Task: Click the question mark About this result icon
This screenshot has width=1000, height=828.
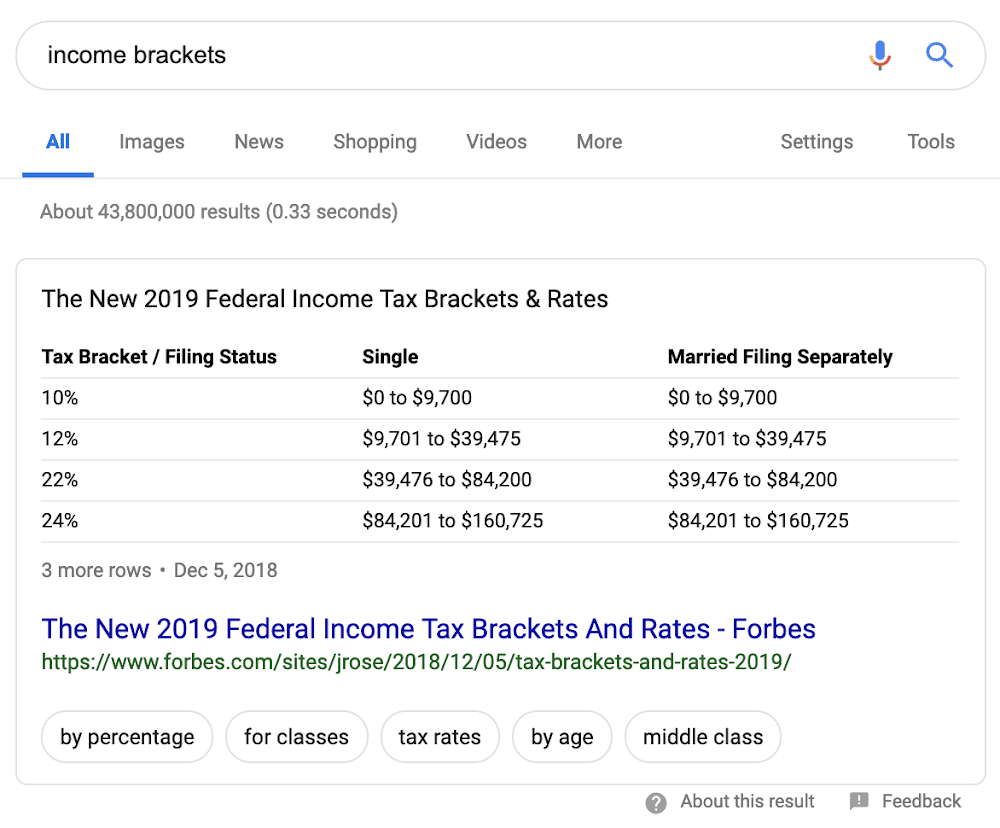Action: [x=656, y=802]
